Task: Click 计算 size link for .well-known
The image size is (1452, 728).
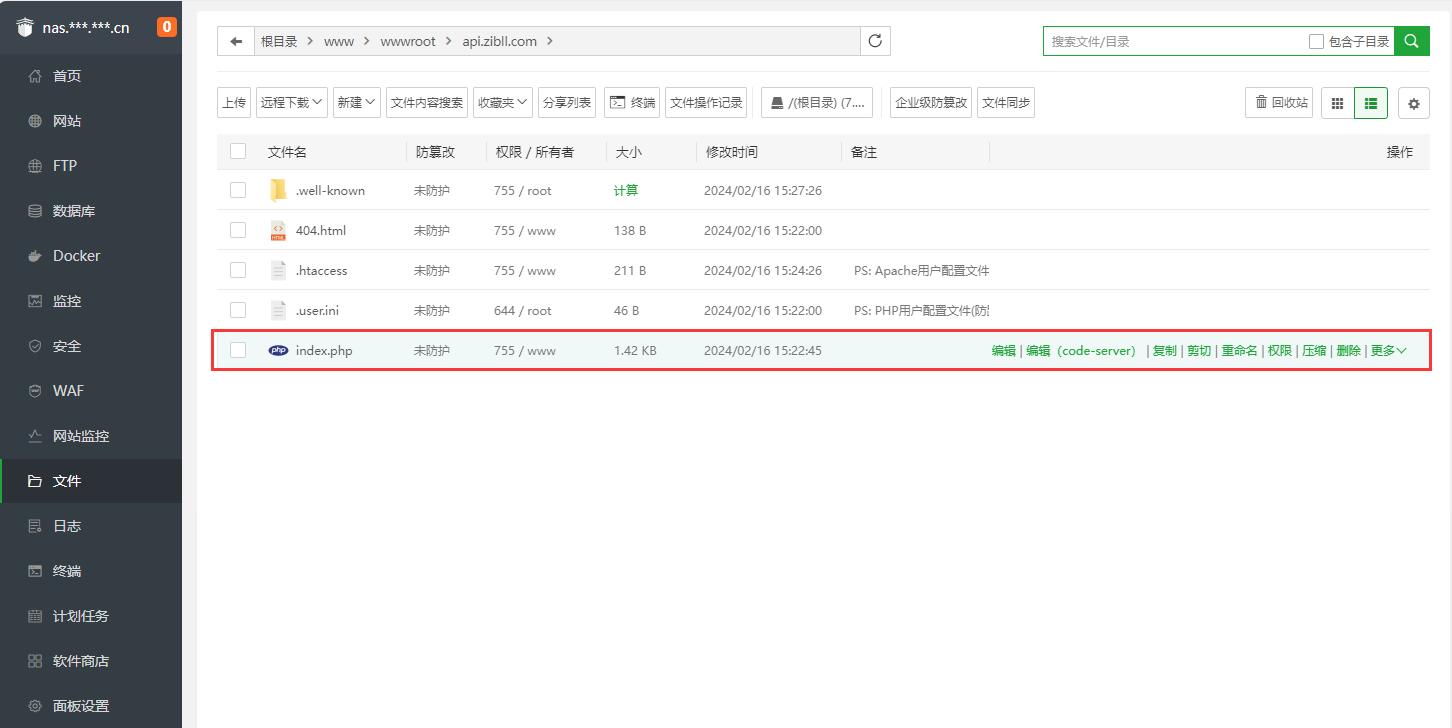Action: tap(626, 190)
